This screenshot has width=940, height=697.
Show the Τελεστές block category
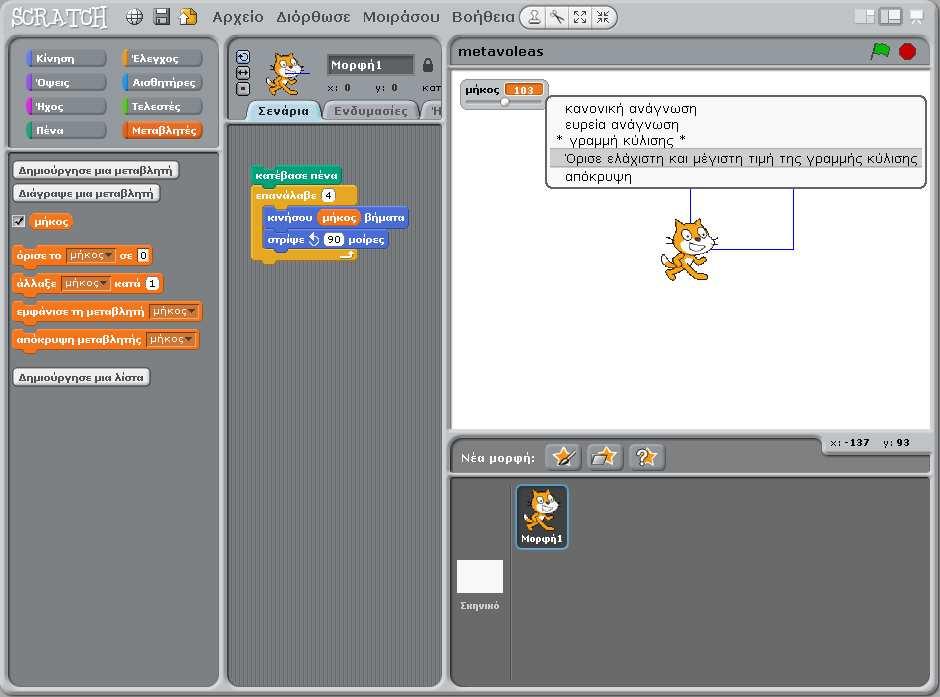click(162, 107)
